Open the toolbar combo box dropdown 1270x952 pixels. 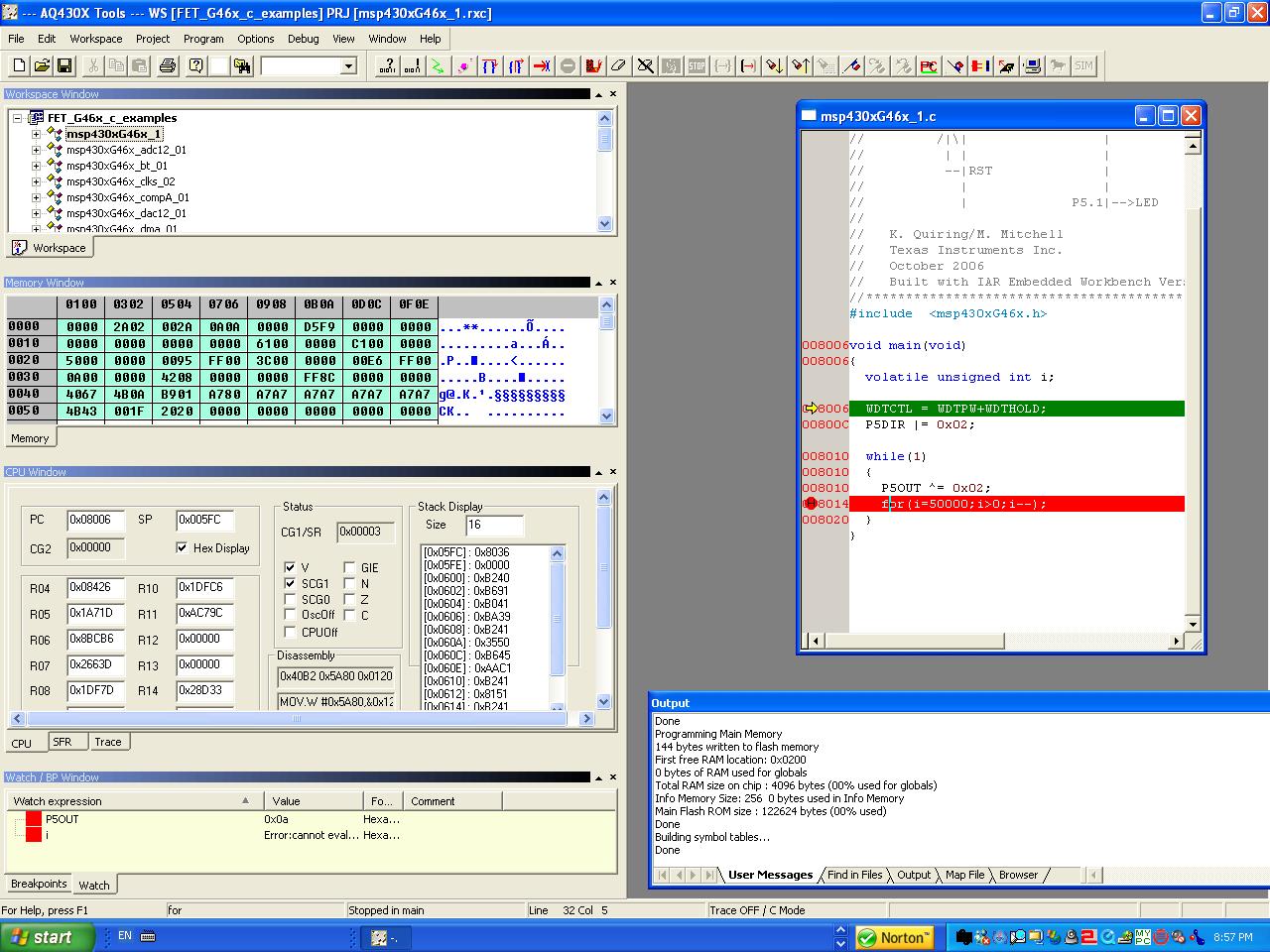[348, 65]
